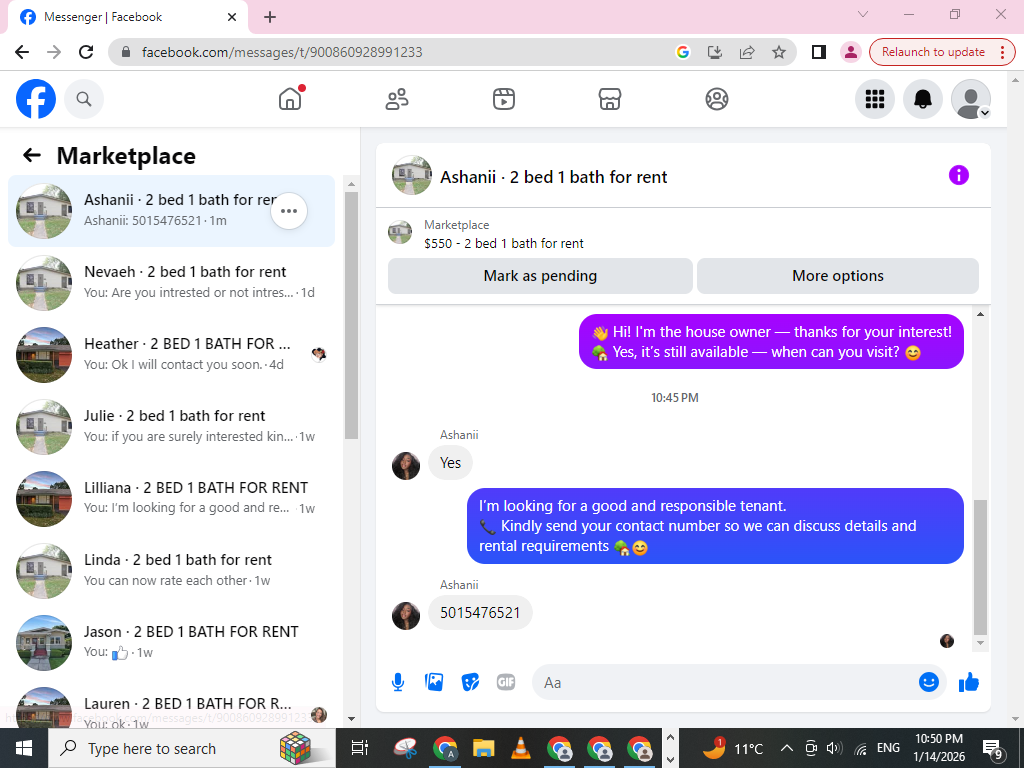Open the Friends icon in top navigation
This screenshot has width=1024, height=768.
pyautogui.click(x=397, y=99)
